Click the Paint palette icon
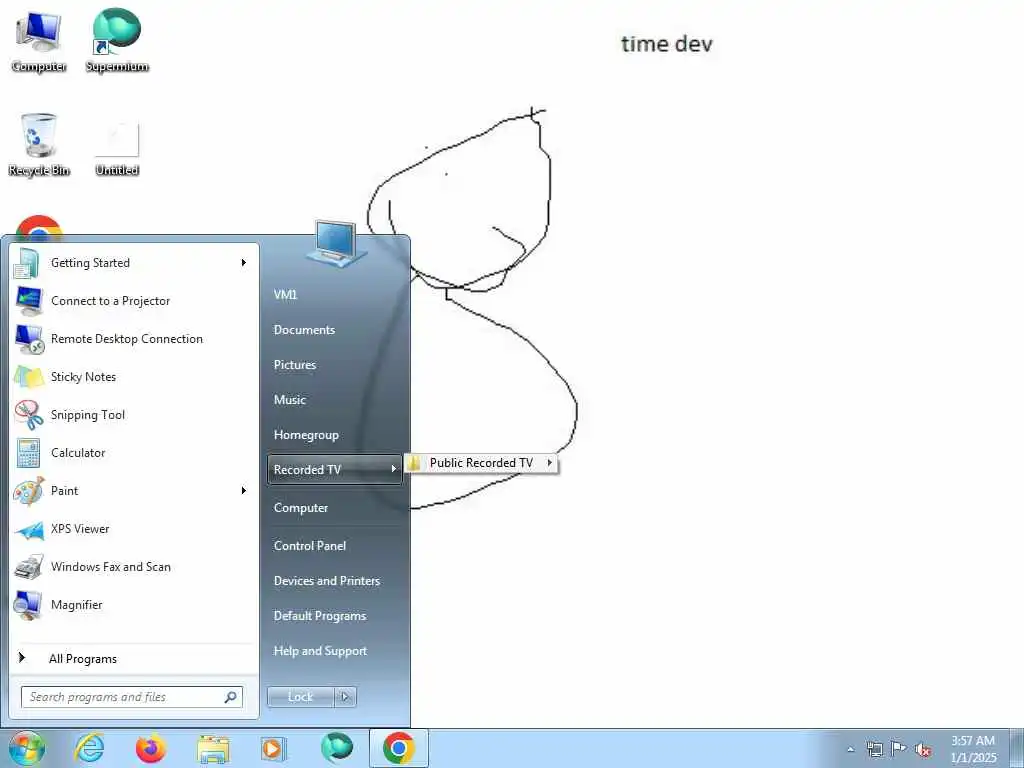This screenshot has width=1024, height=768. [x=28, y=490]
